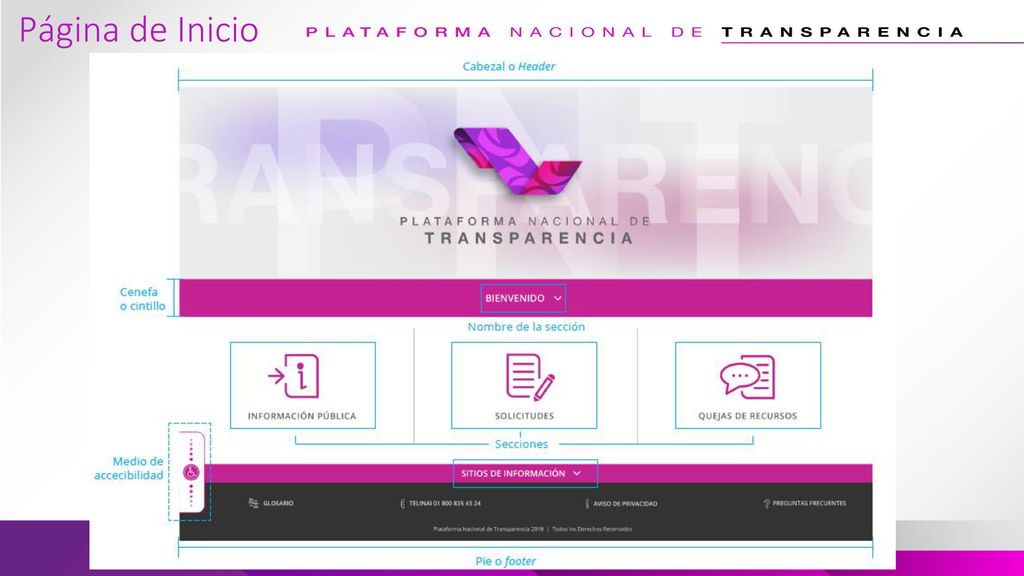Click the 'Nombre de la sección' annotation text
The image size is (1024, 576).
[x=526, y=327]
